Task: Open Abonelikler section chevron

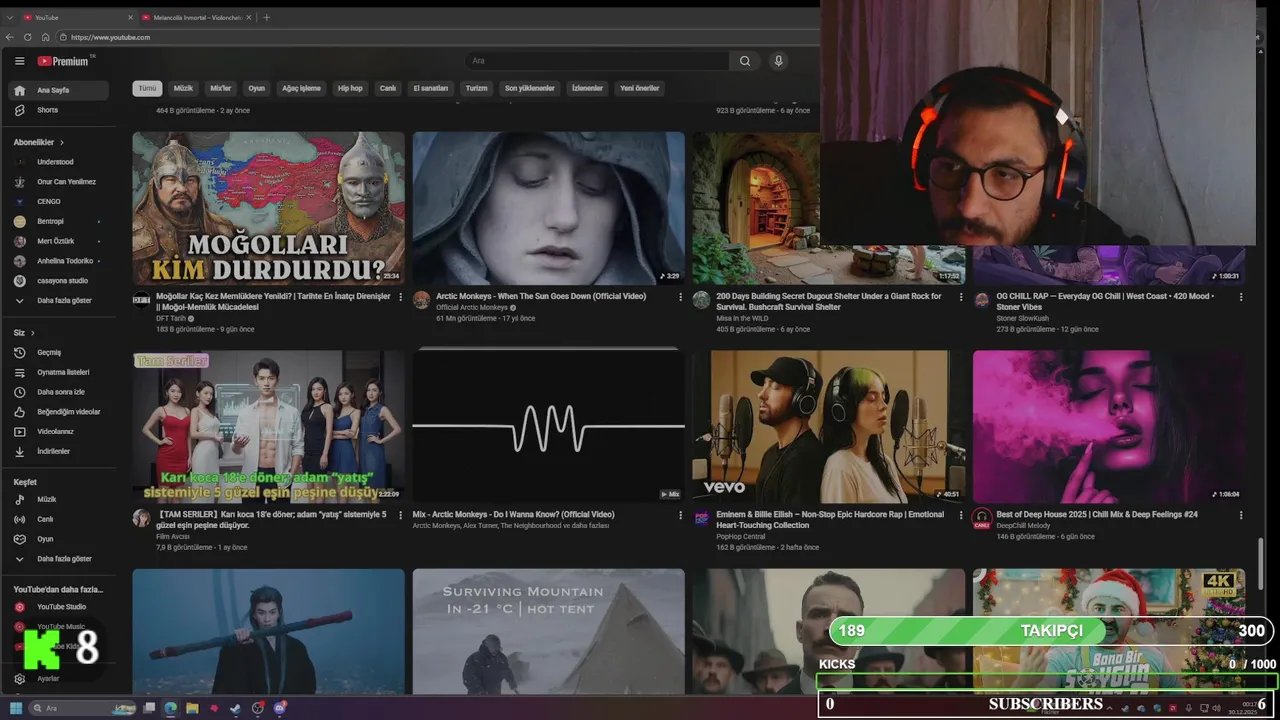Action: pyautogui.click(x=62, y=142)
